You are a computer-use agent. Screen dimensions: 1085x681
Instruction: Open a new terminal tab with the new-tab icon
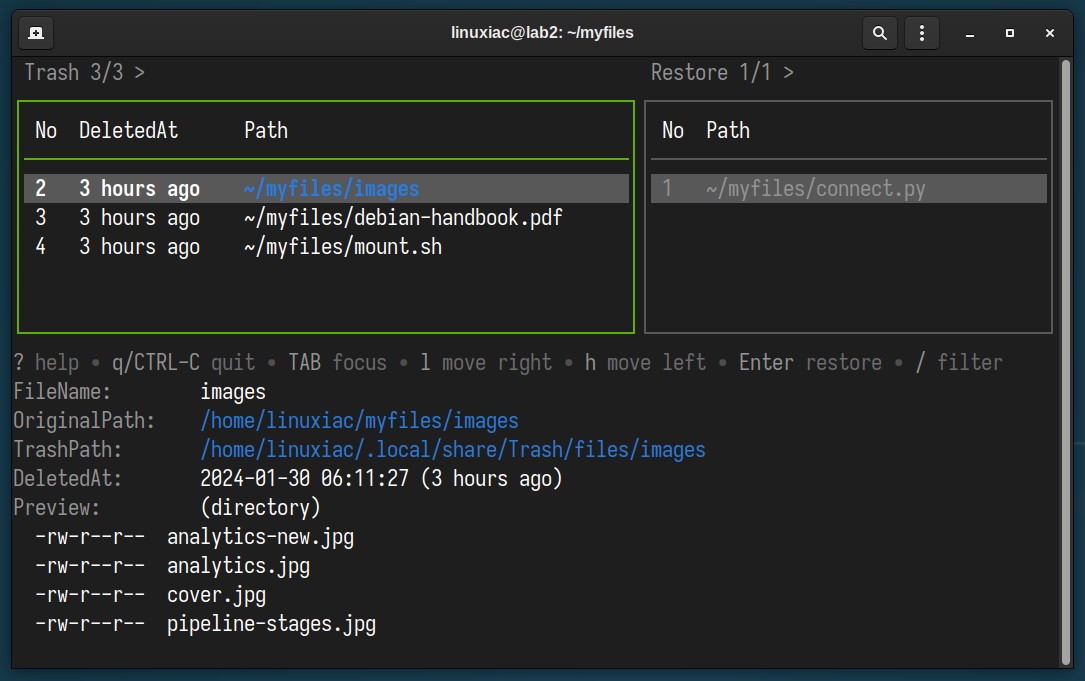36,33
